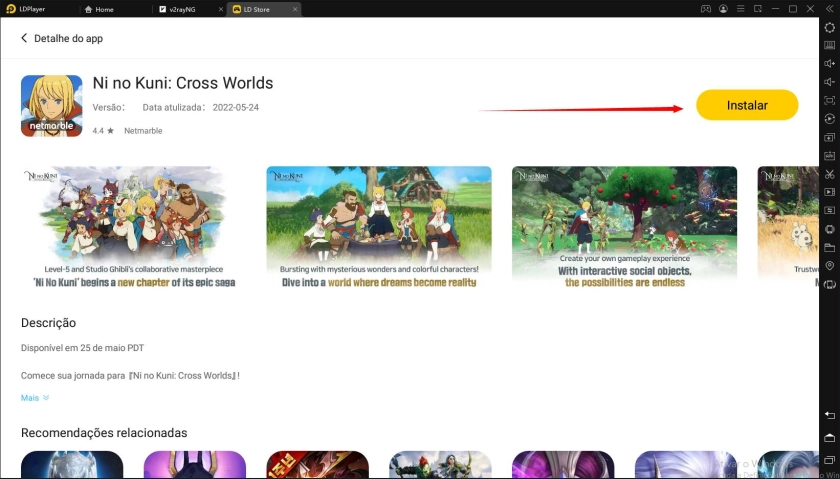Close the LD Store tab
Screen dimensions: 840x479
click(x=294, y=9)
